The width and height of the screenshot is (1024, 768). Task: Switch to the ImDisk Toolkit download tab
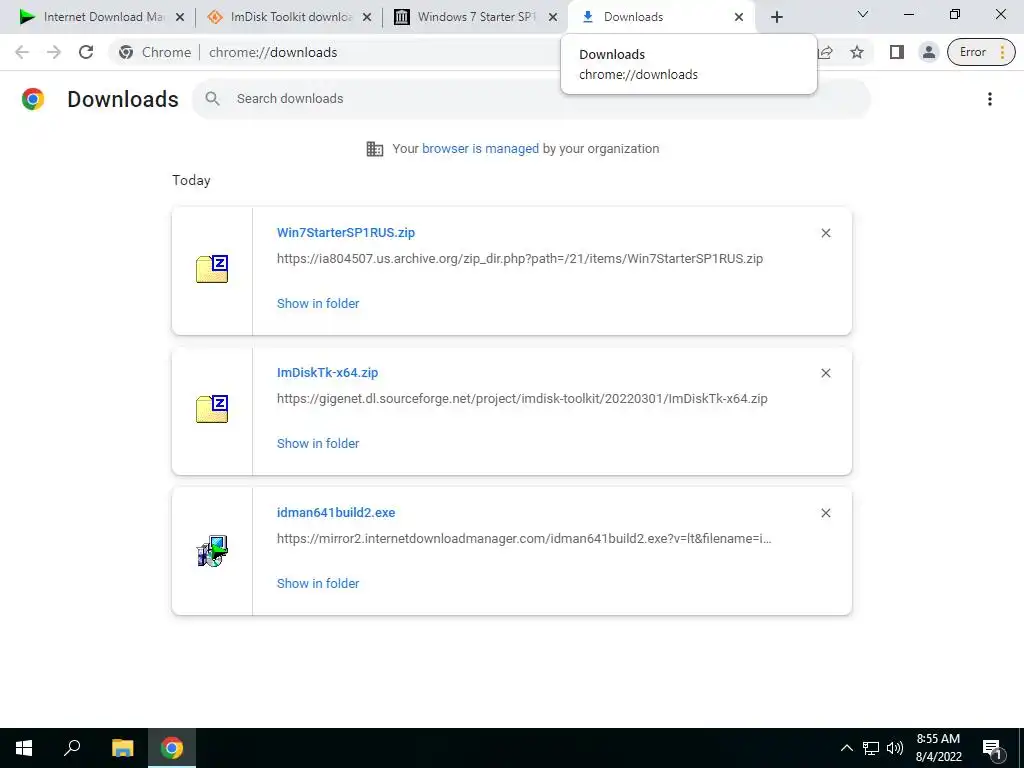[291, 17]
